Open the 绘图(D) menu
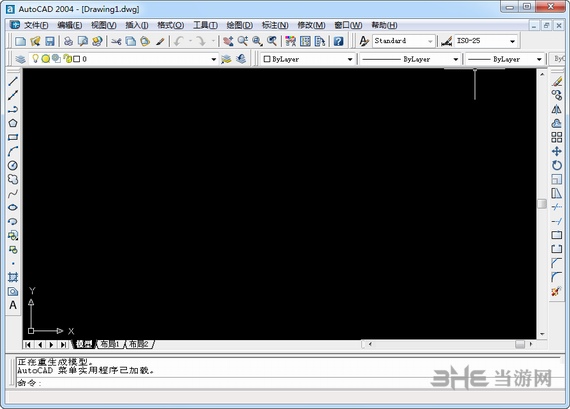This screenshot has width=570, height=409. pos(240,25)
